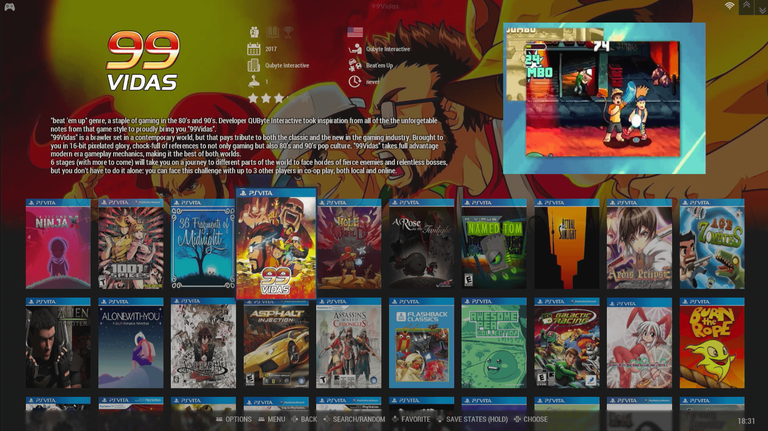The height and width of the screenshot is (431, 768).
Task: Click SEARCH/RANDOM in the help bar
Action: tap(354, 419)
